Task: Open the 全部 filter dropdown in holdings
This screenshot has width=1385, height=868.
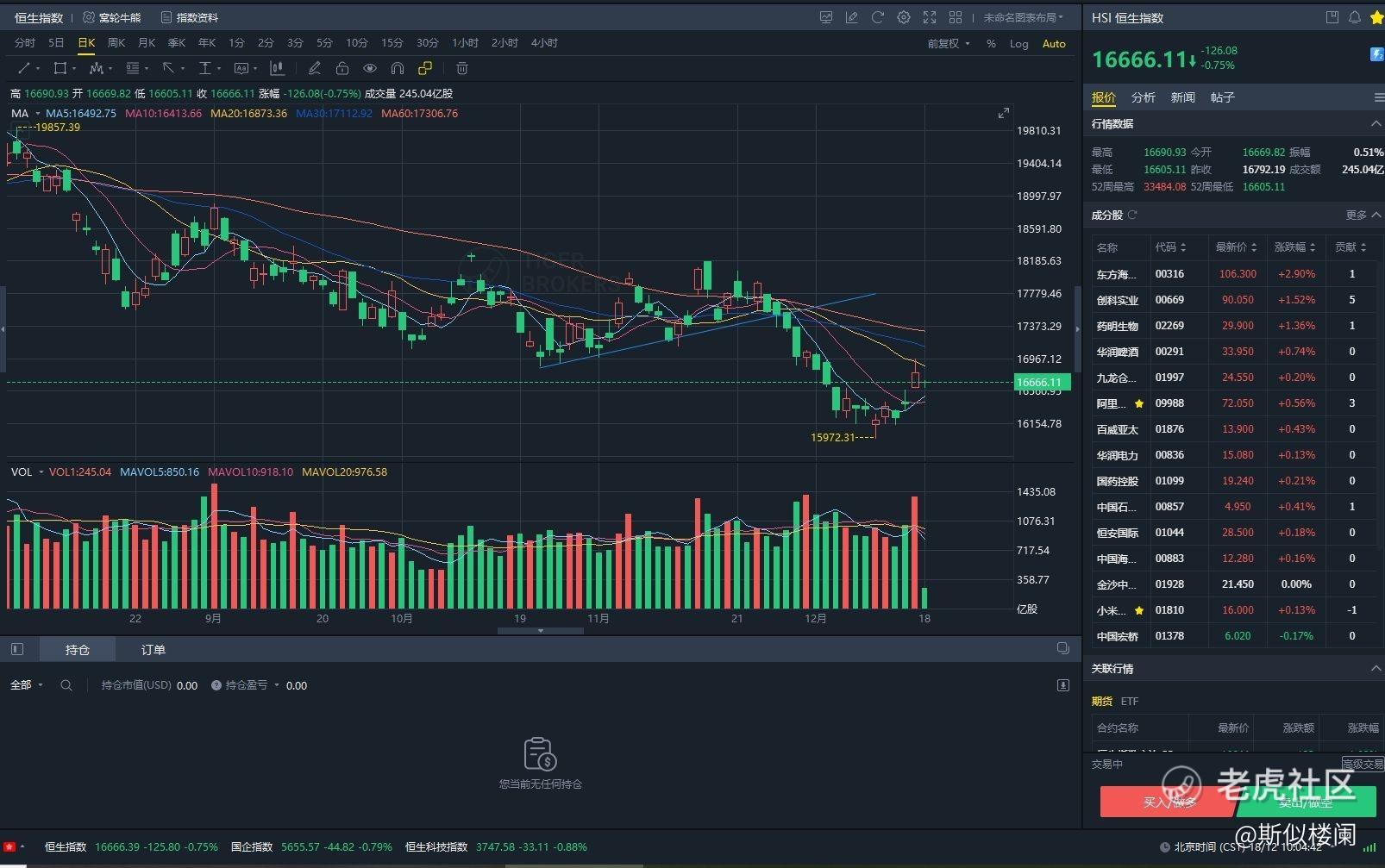Action: tap(27, 685)
